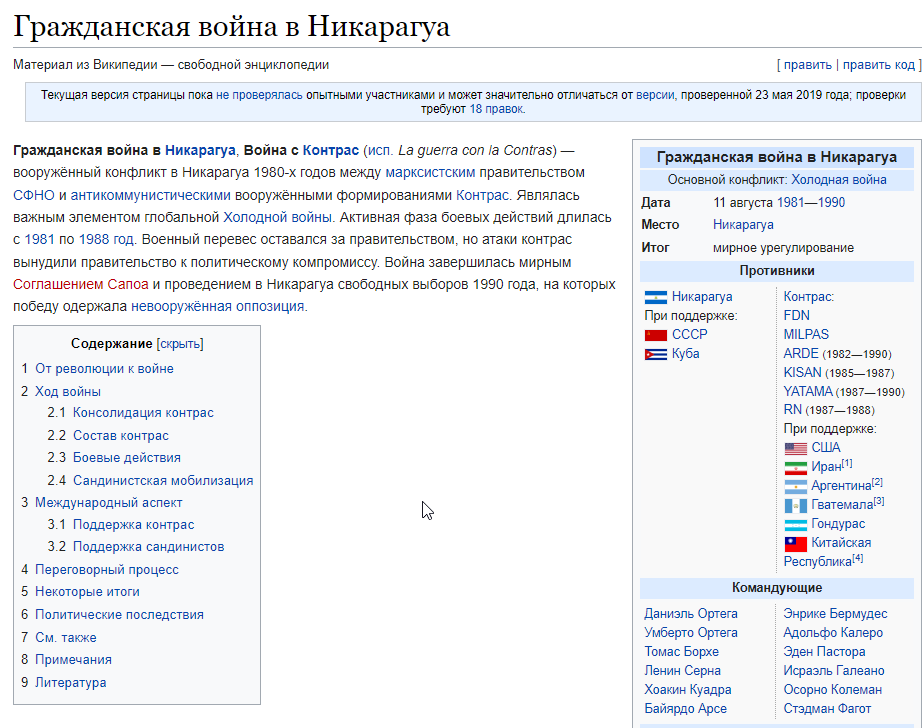Viewport: 923px width, 728px height.
Task: Open the 'ARDE' link in infobox
Action: coord(801,354)
